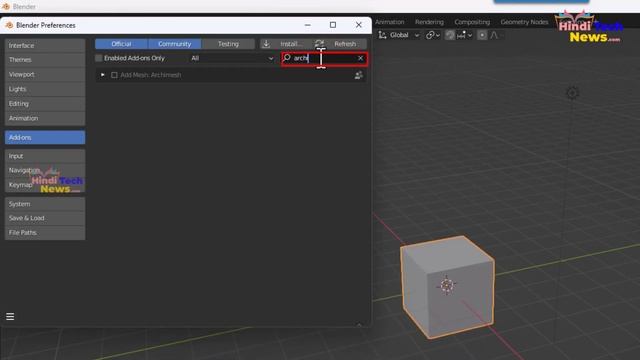Screen dimensions: 640x360
Task: Click the Blender logo in the Preferences title bar
Action: [x=9, y=25]
